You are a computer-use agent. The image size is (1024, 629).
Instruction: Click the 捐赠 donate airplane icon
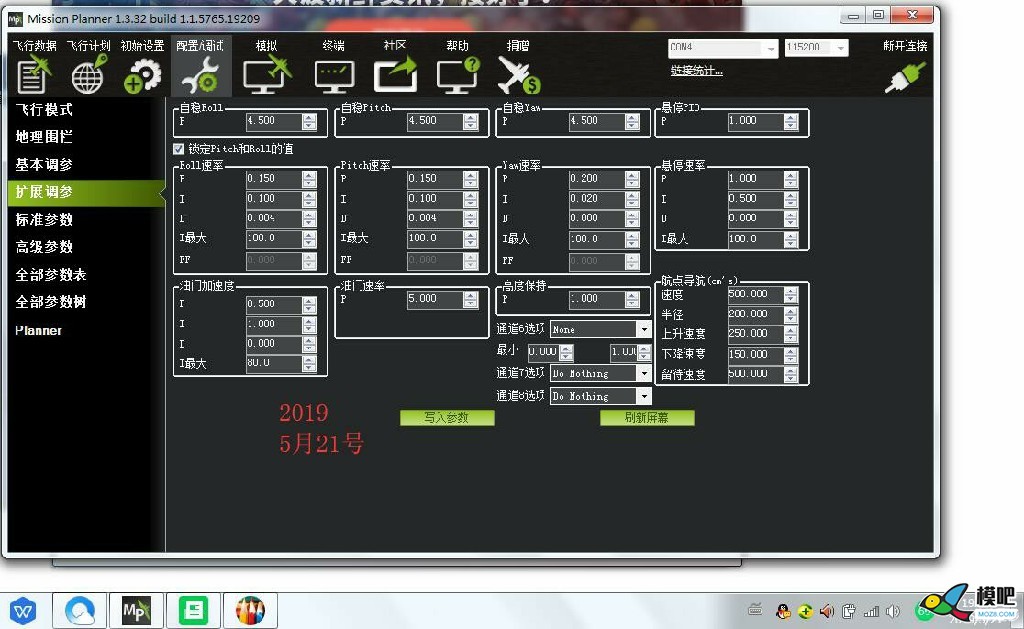click(x=519, y=75)
